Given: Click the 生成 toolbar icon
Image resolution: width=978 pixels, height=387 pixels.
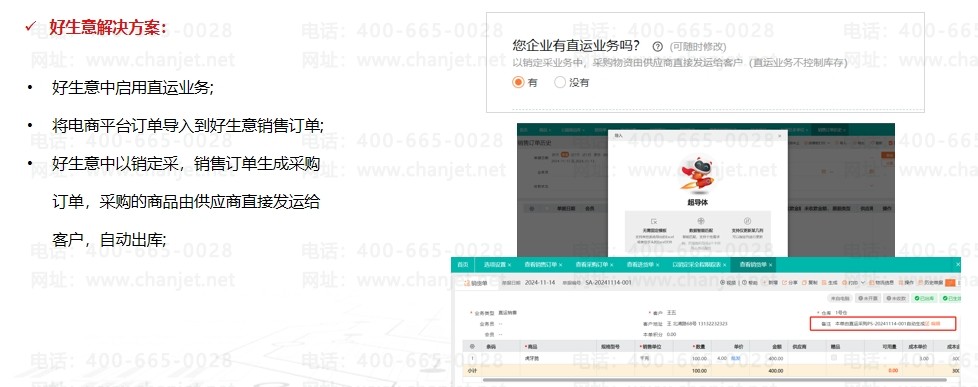Looking at the screenshot, I should 824,283.
